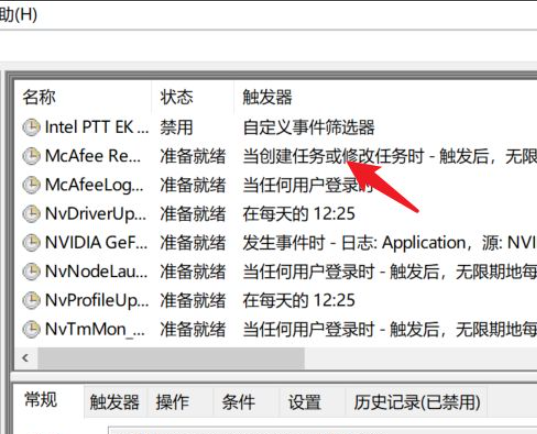Open the 设置 tab

(304, 402)
